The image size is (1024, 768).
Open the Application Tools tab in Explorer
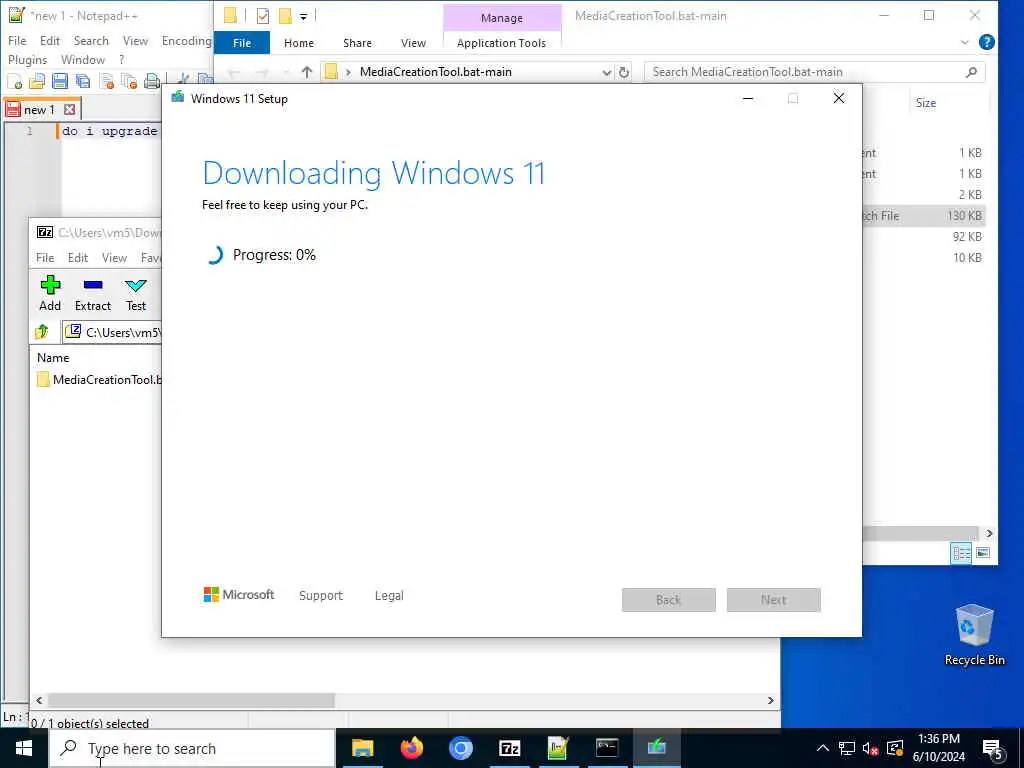[x=502, y=42]
